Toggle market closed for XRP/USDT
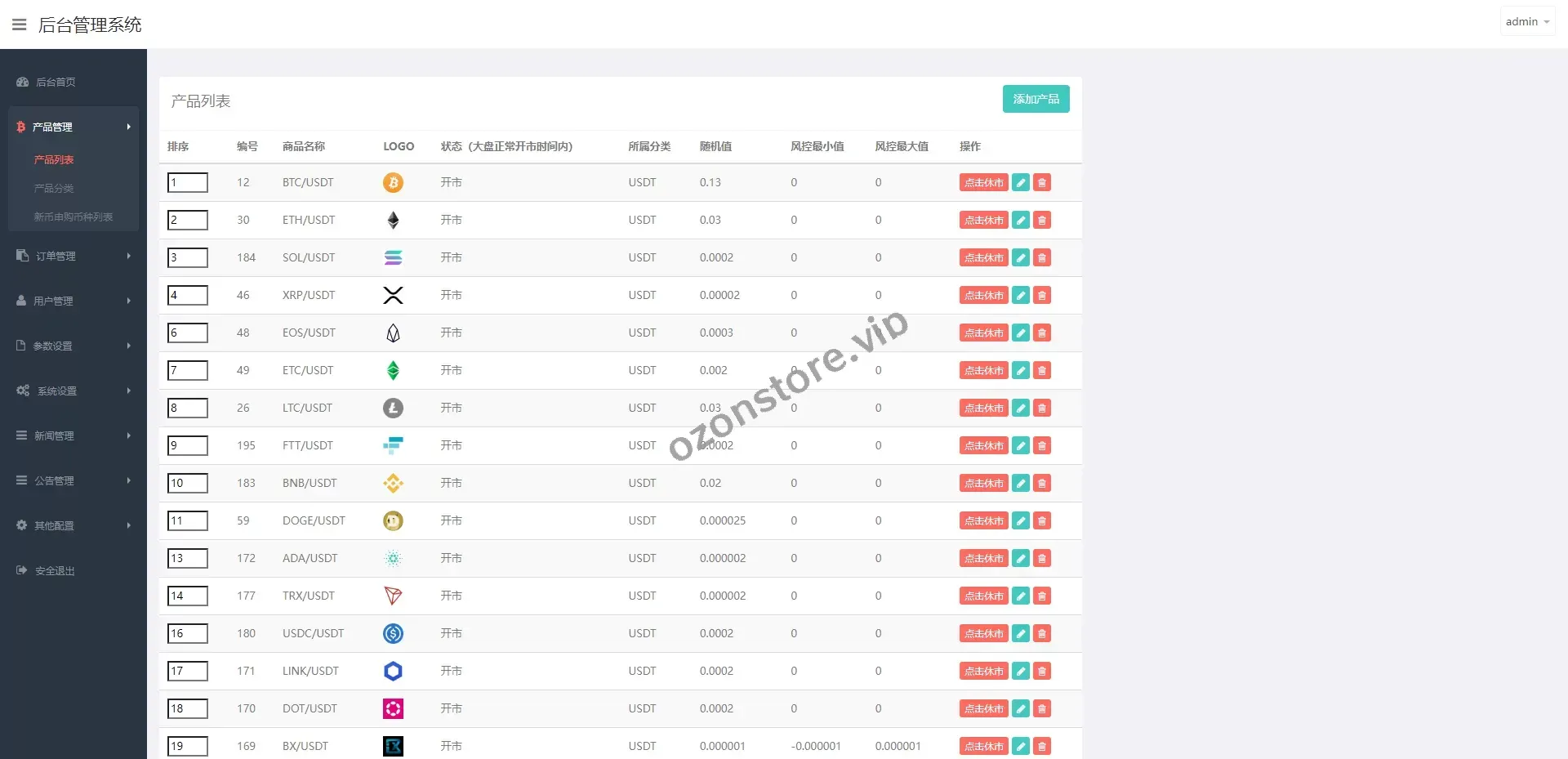 [983, 296]
